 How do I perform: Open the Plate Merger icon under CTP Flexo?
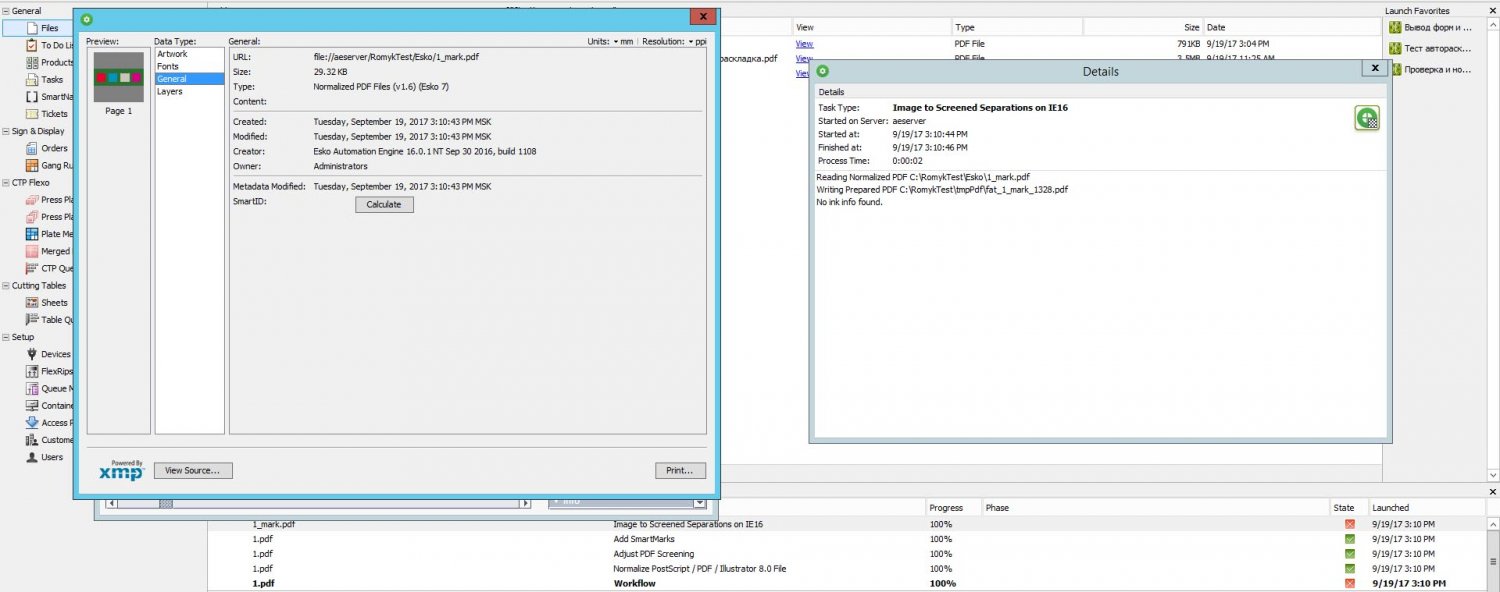[32, 234]
